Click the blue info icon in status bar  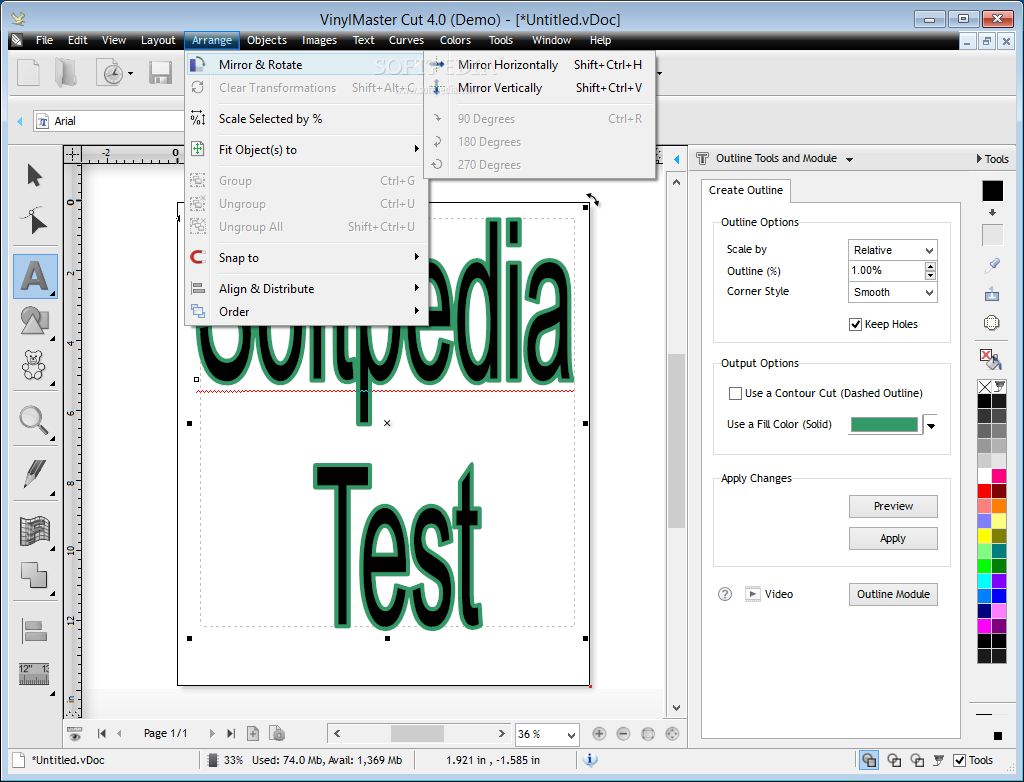[590, 759]
